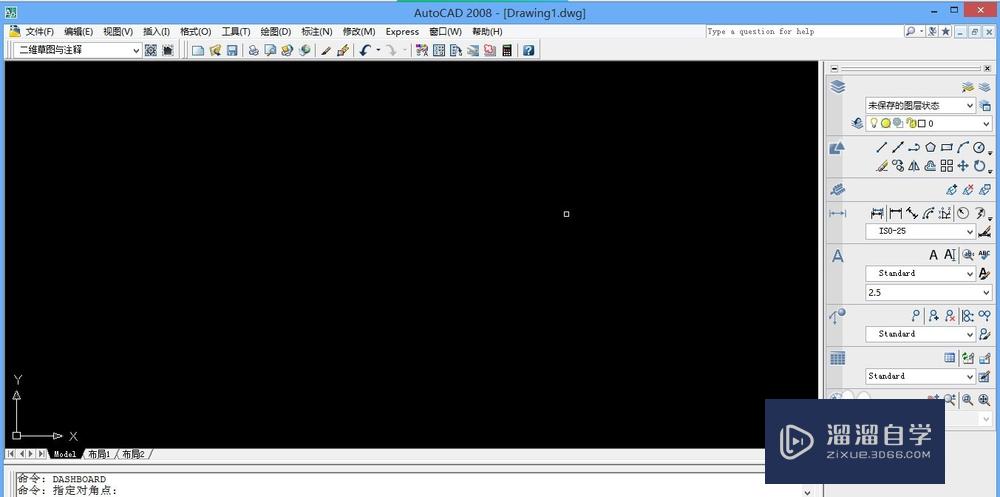The height and width of the screenshot is (497, 1000).
Task: Toggle layer 0 freeze sun icon
Action: pyautogui.click(x=886, y=124)
